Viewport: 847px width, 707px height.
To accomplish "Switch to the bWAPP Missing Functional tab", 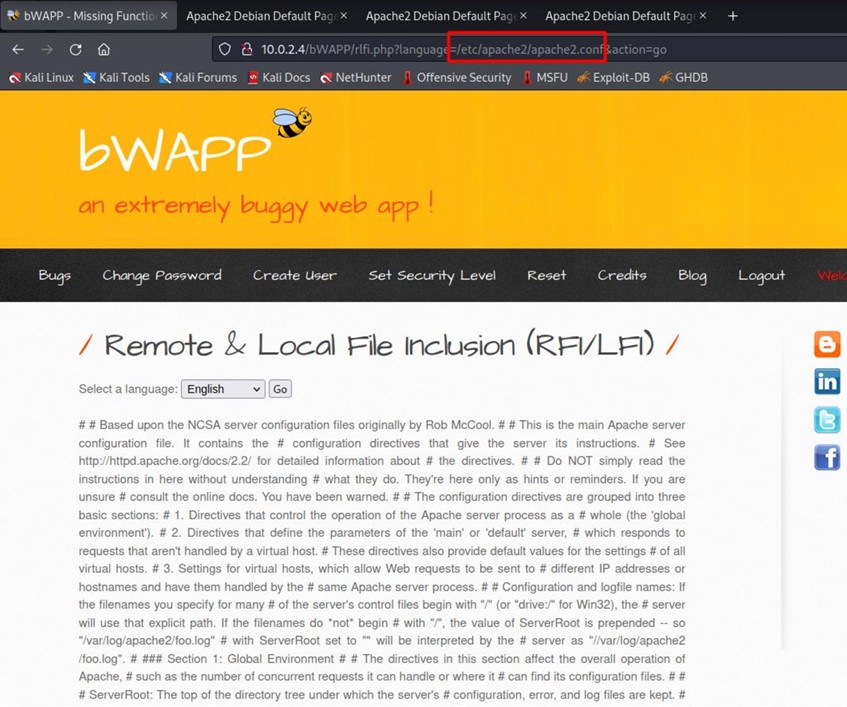I will point(88,16).
